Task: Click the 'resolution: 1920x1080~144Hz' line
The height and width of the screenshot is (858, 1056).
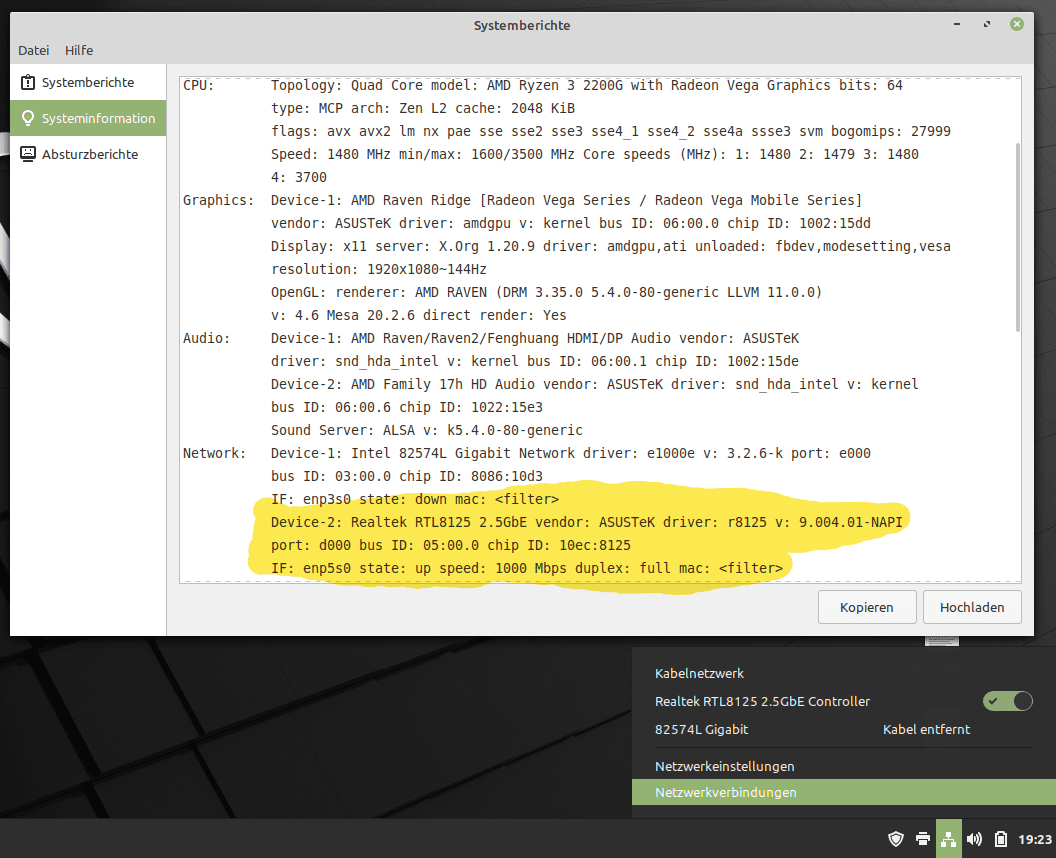Action: (378, 269)
